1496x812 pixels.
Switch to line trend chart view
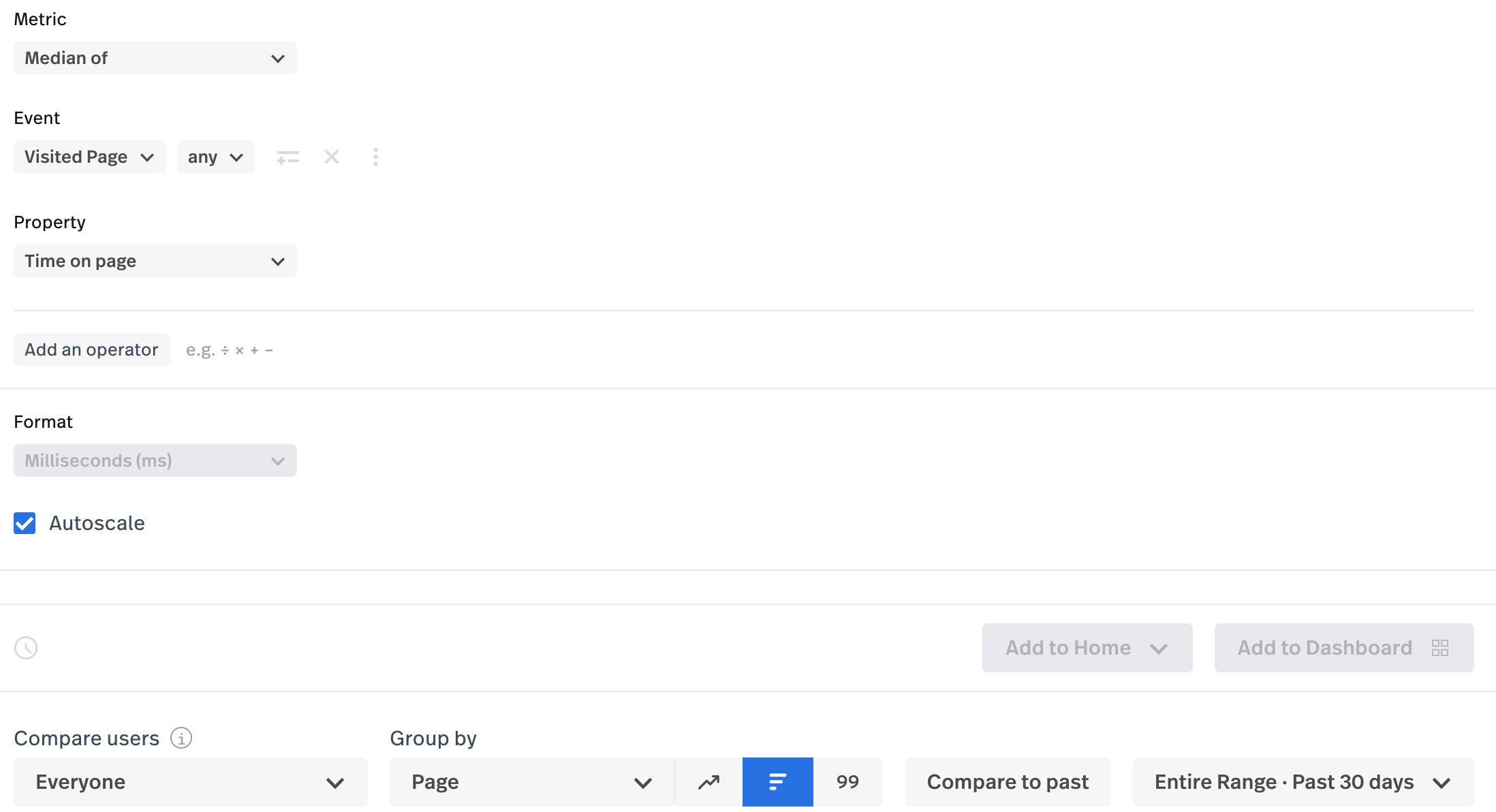pos(708,782)
